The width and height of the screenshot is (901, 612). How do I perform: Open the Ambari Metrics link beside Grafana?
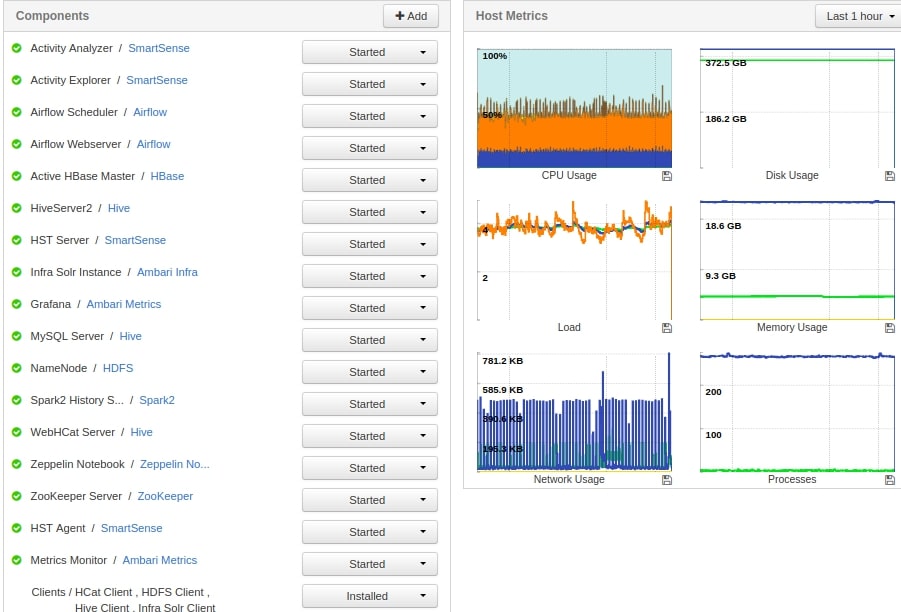coord(124,304)
